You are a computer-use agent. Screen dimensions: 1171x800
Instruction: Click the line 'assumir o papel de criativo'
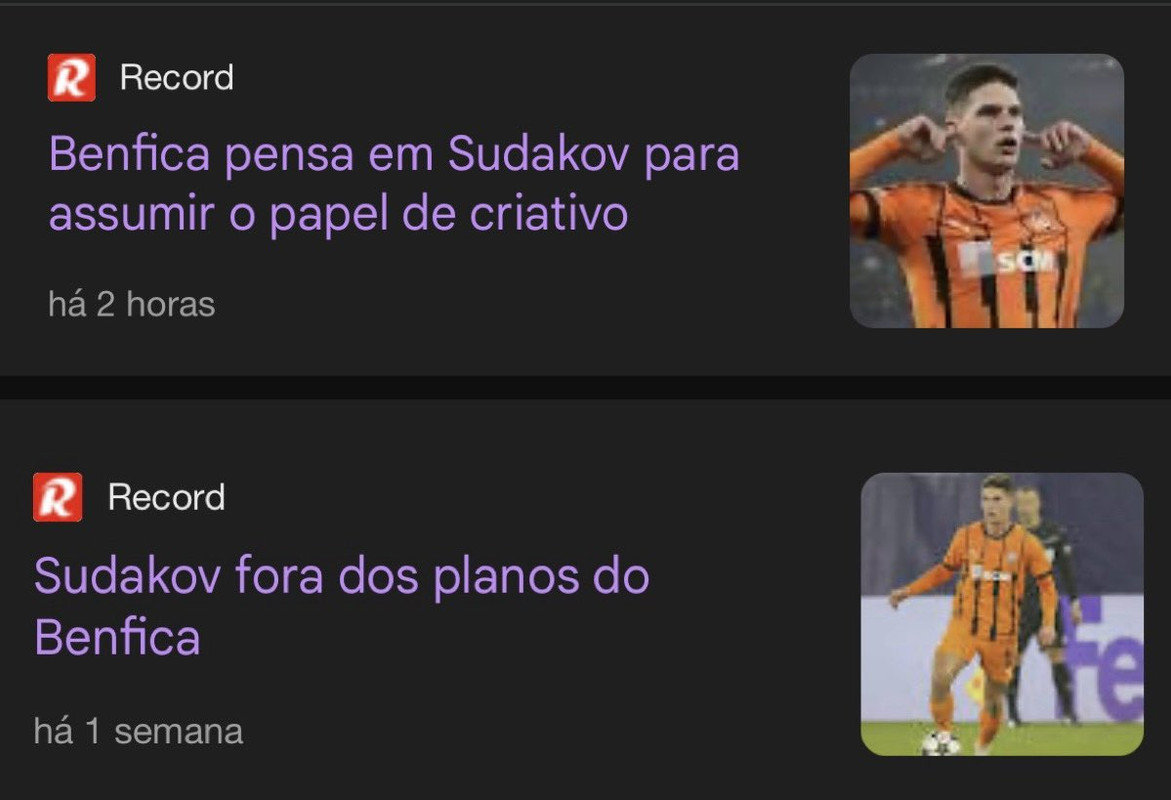point(338,214)
